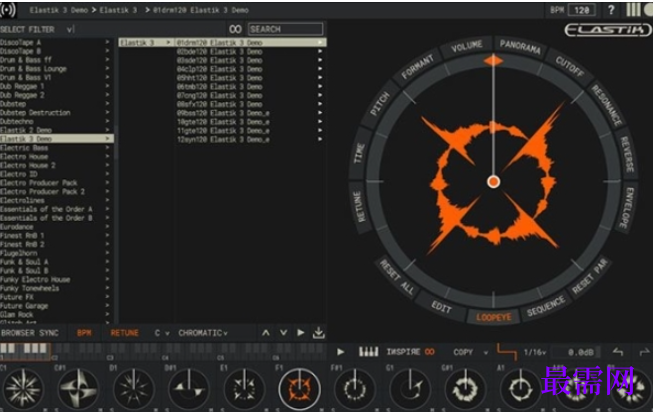Select the PANORAMA wheel segment
Viewport: 653px width, 412px height.
520,47
